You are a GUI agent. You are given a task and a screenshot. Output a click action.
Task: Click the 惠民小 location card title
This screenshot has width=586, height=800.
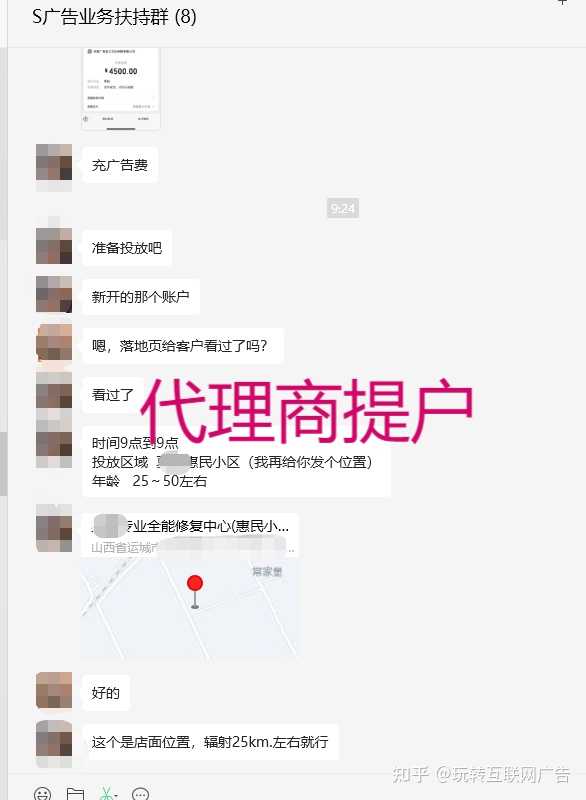point(190,526)
